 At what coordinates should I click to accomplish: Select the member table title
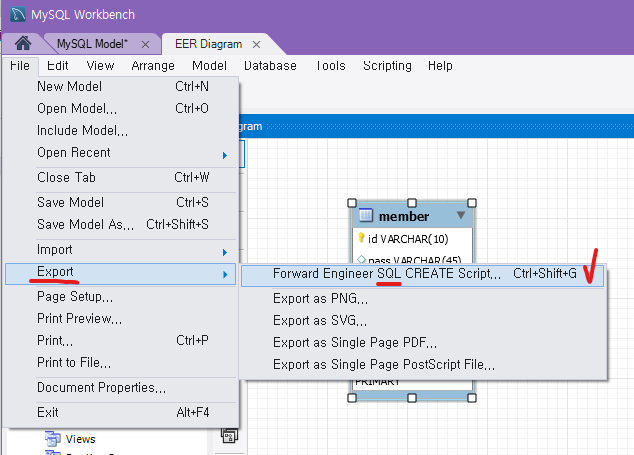(x=404, y=216)
